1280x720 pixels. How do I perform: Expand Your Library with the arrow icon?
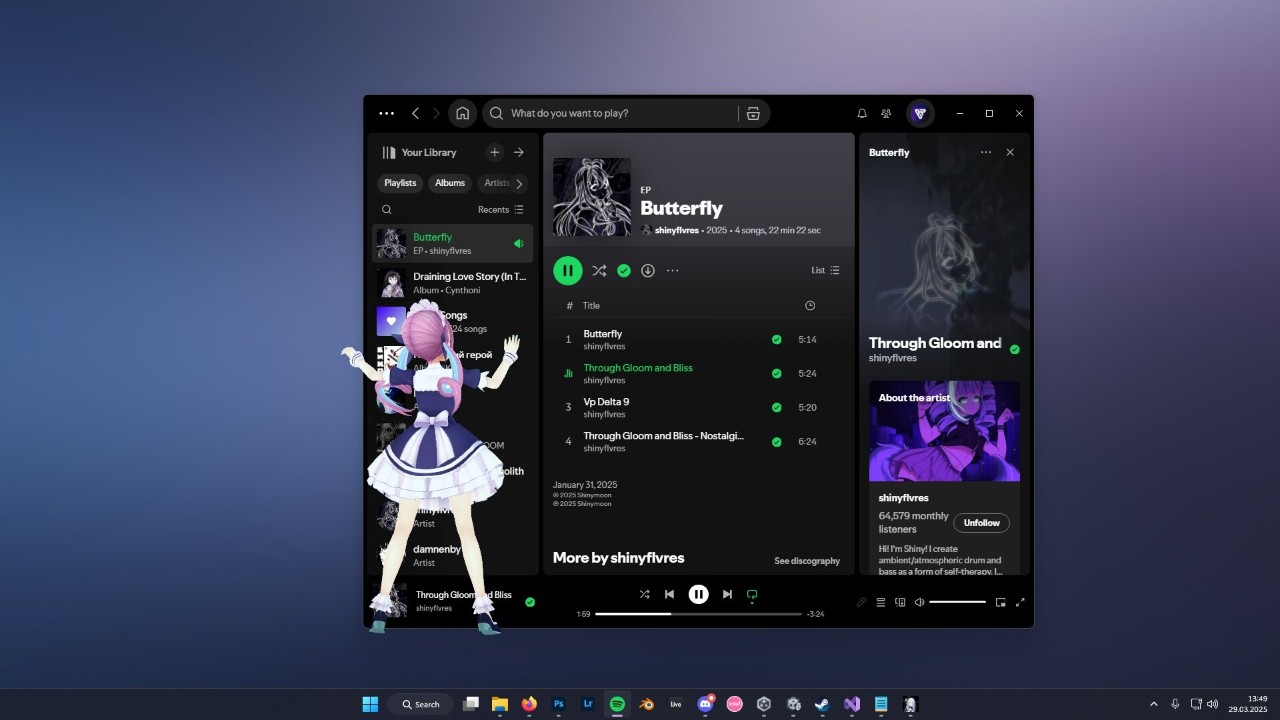coord(519,152)
